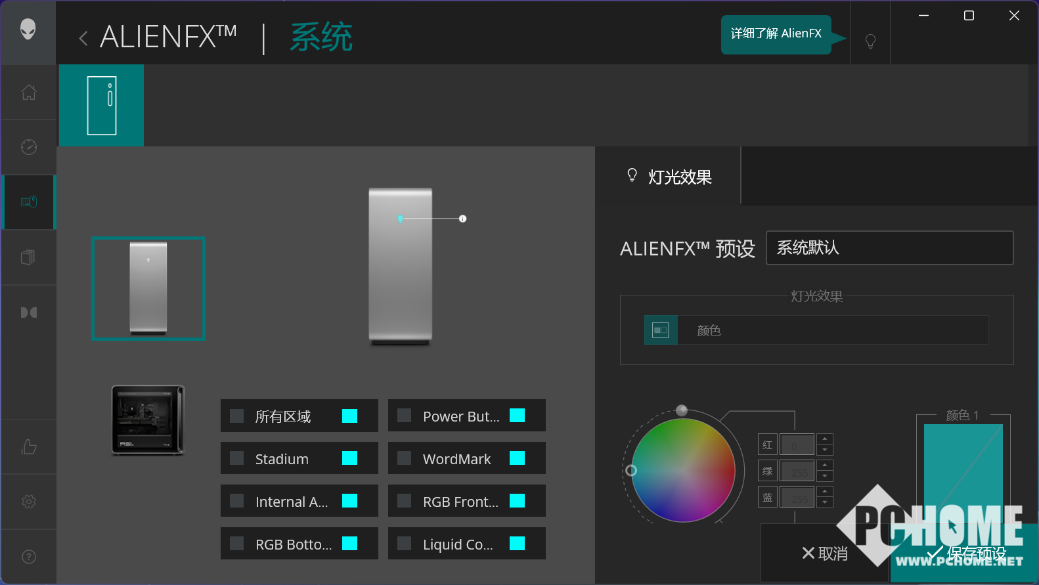Viewport: 1039px width, 585px height.
Task: Minimize the Alienware Command Center window
Action: tap(924, 15)
